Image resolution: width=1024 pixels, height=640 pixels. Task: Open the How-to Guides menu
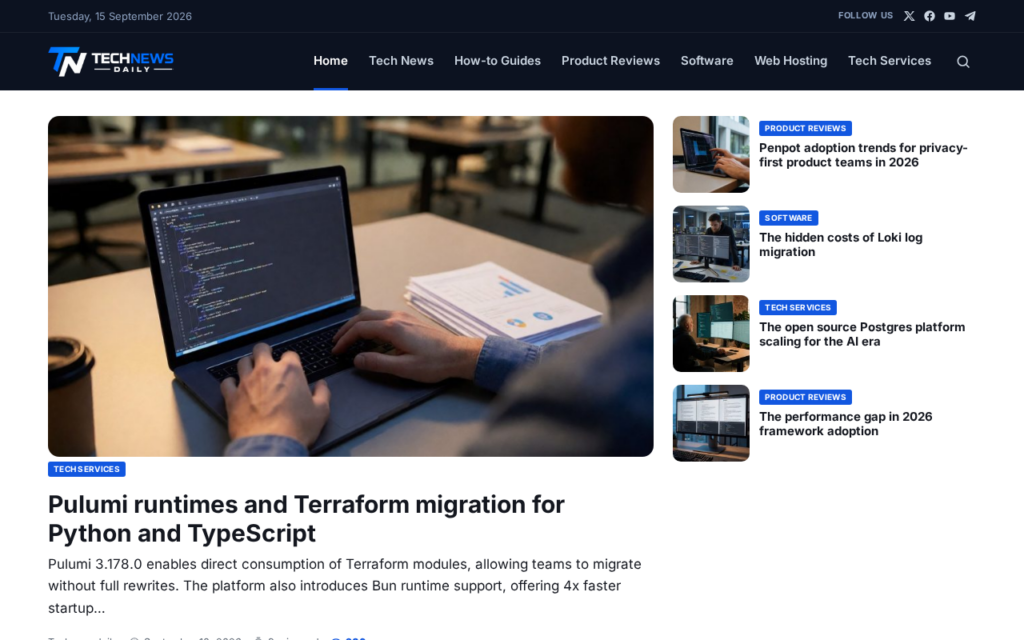point(498,61)
